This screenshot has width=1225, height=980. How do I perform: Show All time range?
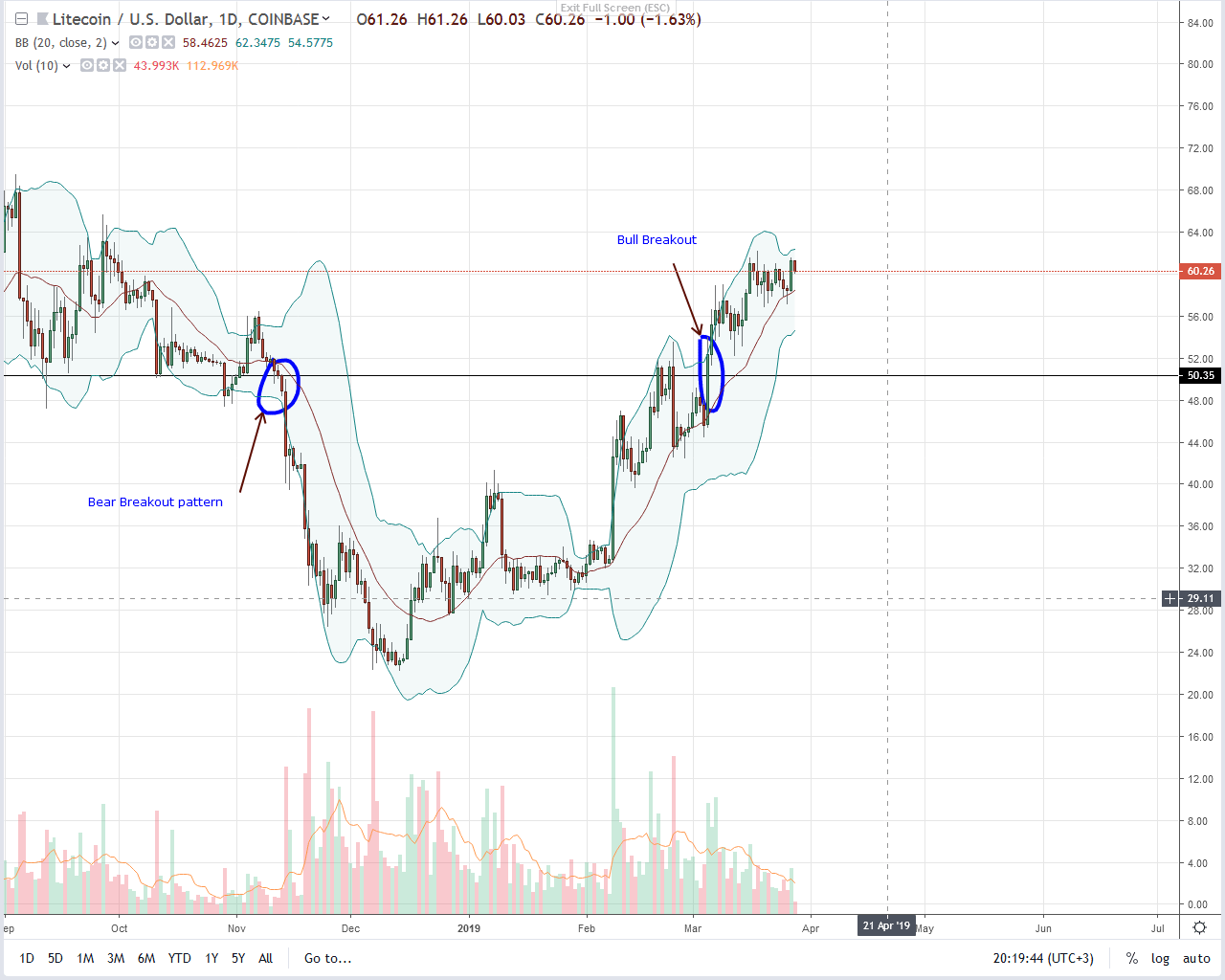(266, 958)
